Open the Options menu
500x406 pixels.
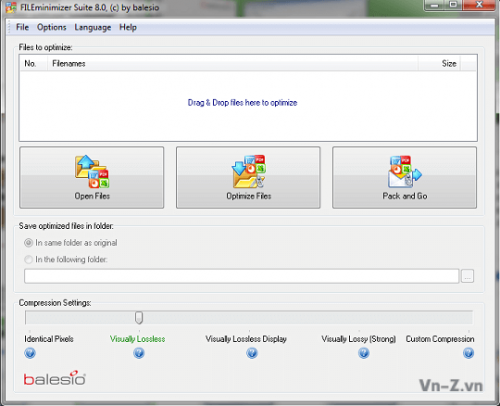(x=52, y=27)
